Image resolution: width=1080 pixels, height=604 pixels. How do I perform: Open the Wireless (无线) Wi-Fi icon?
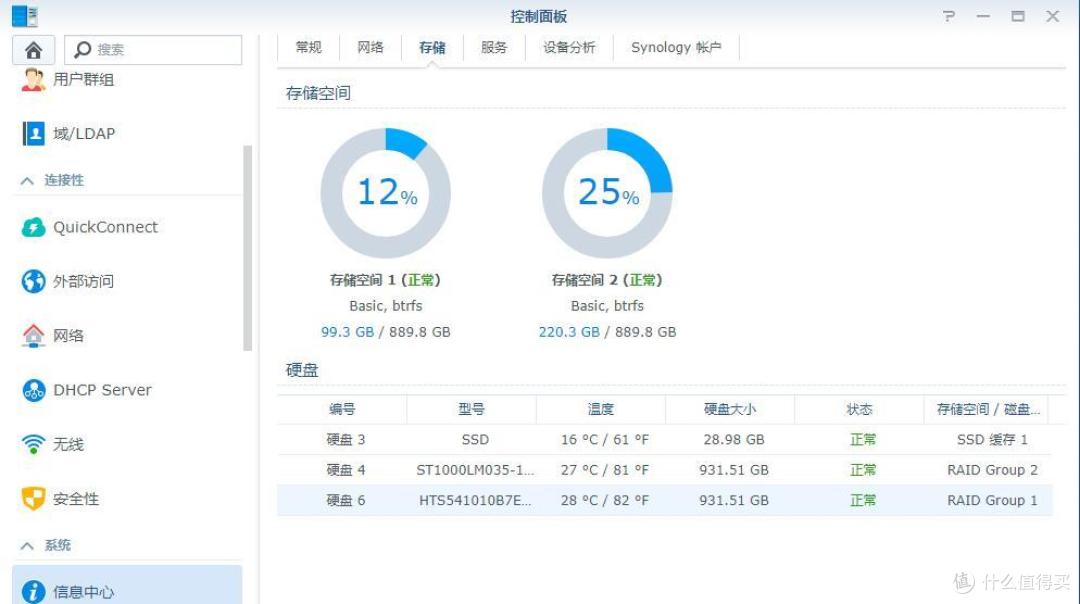click(33, 444)
